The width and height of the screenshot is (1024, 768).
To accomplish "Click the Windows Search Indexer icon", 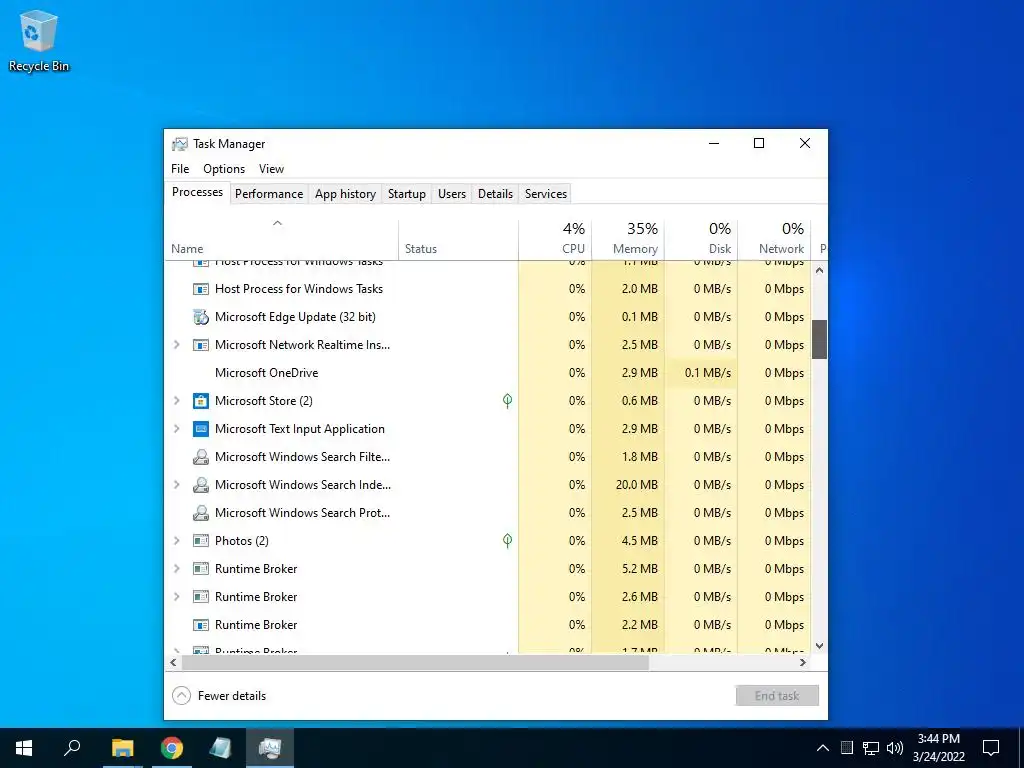I will click(x=200, y=485).
